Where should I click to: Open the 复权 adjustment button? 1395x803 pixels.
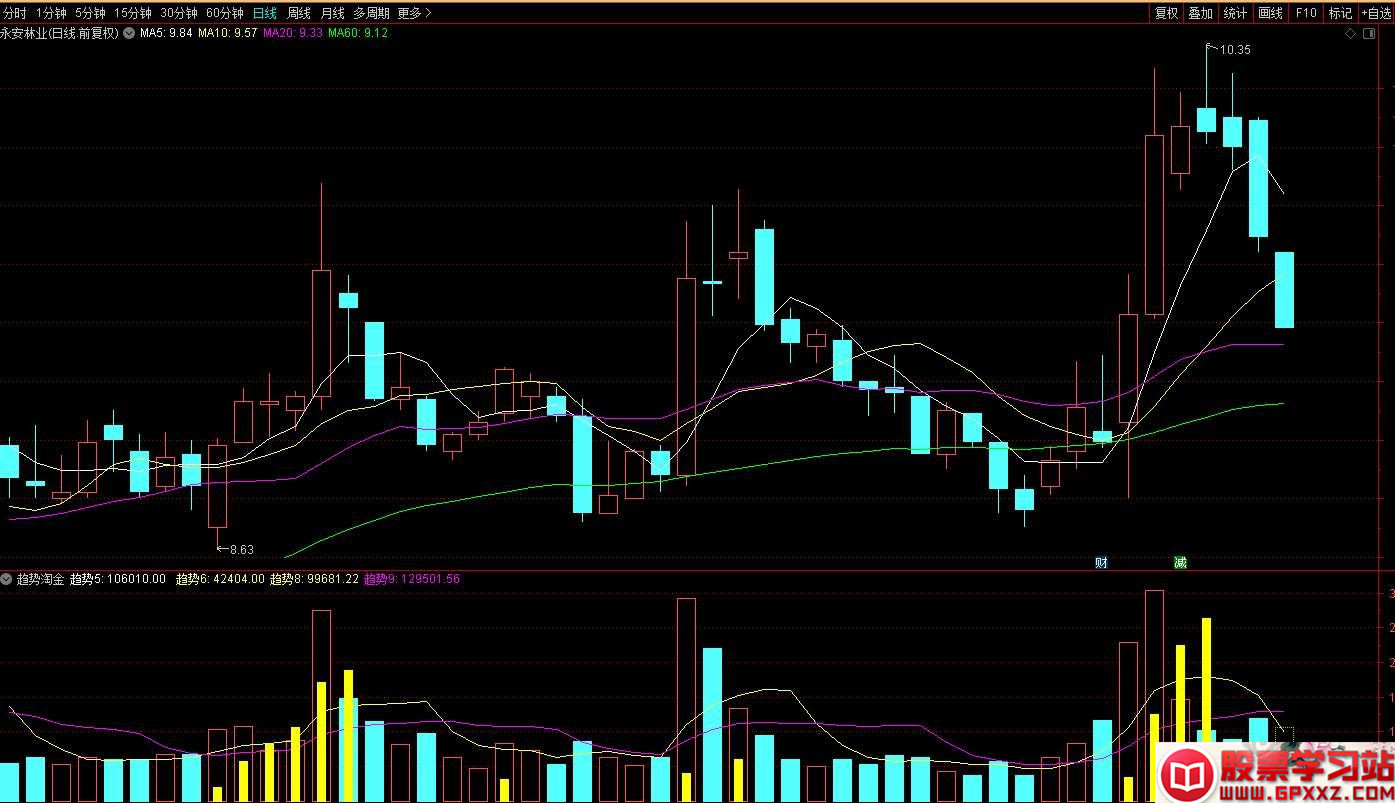click(1166, 13)
